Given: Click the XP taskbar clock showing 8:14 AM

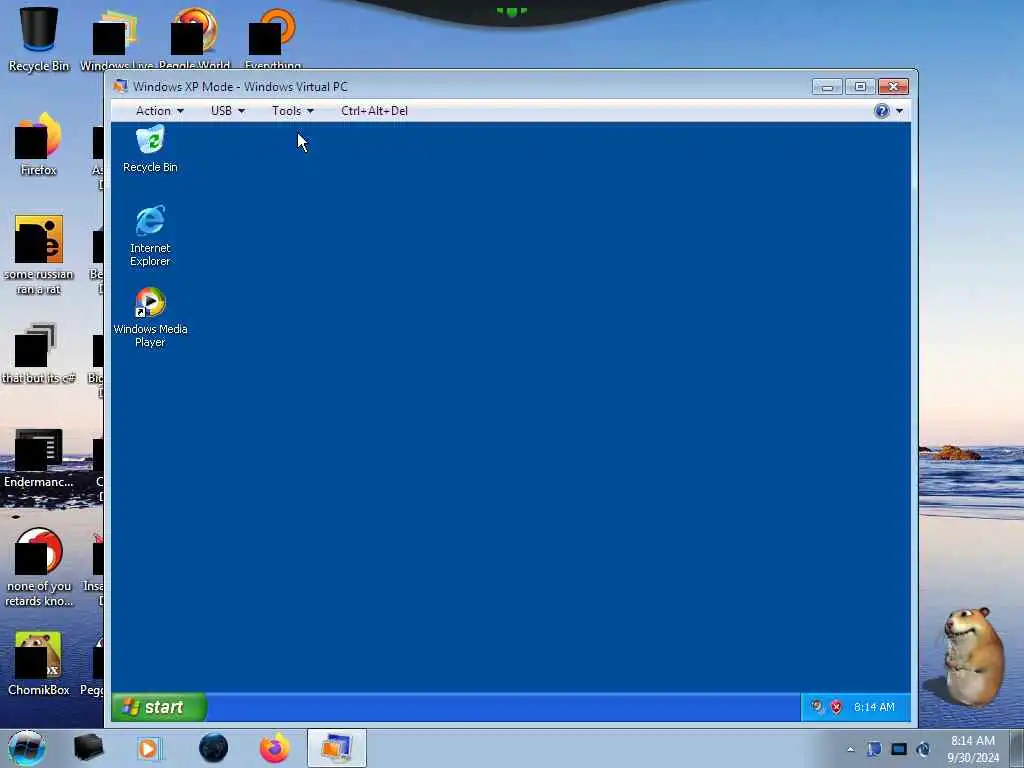Looking at the screenshot, I should point(874,707).
